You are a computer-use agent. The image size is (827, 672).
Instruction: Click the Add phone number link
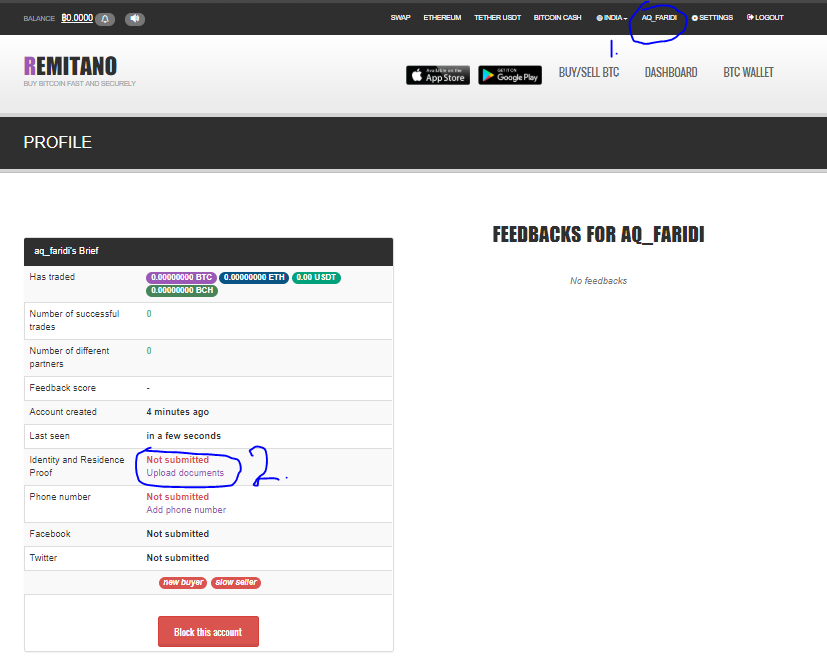pyautogui.click(x=186, y=510)
